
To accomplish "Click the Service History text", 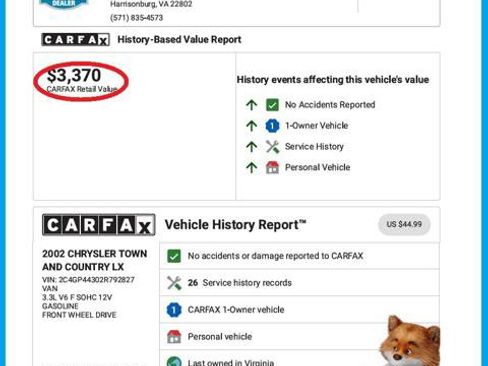I will [314, 147].
